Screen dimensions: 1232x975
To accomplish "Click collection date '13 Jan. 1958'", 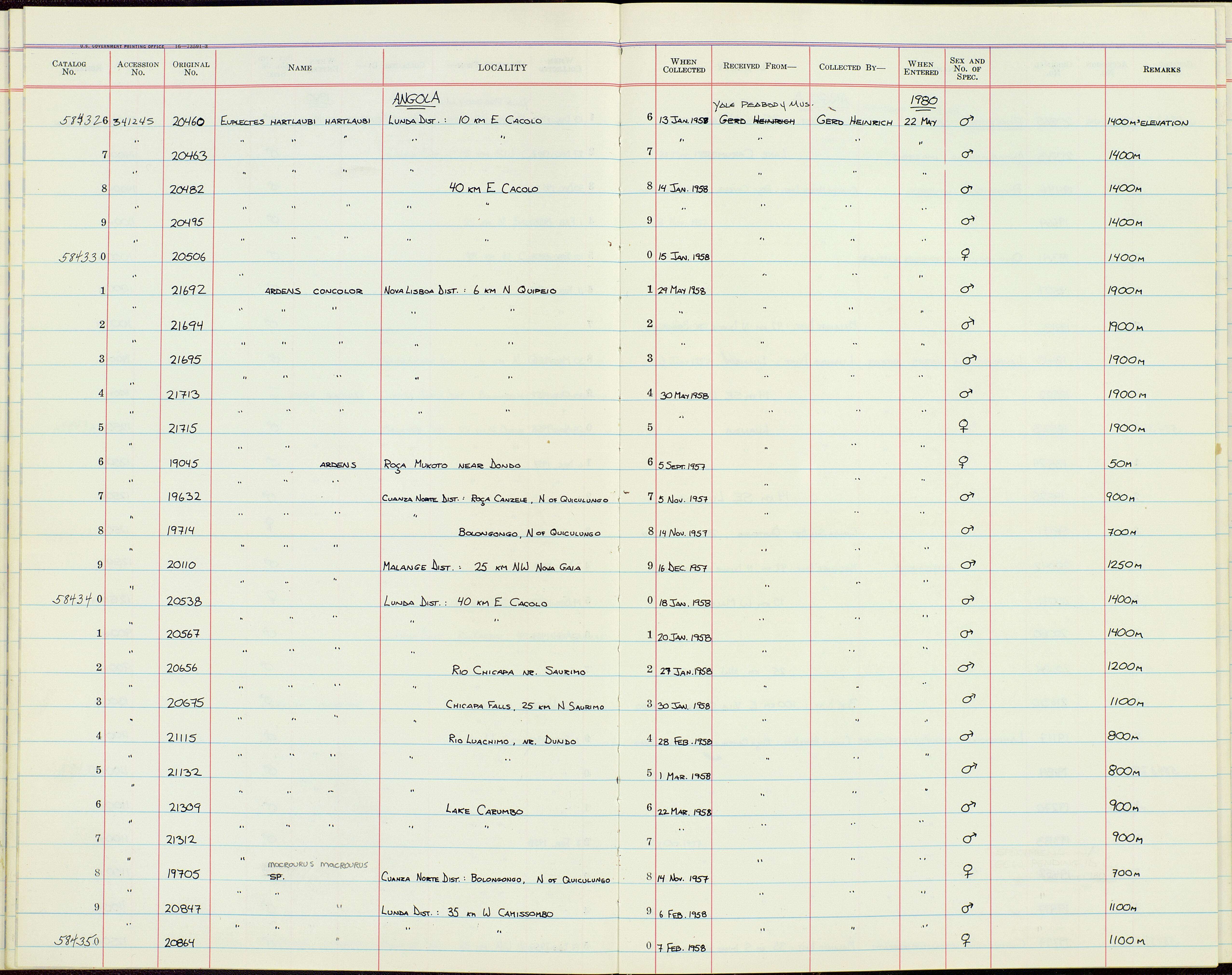I will point(684,122).
